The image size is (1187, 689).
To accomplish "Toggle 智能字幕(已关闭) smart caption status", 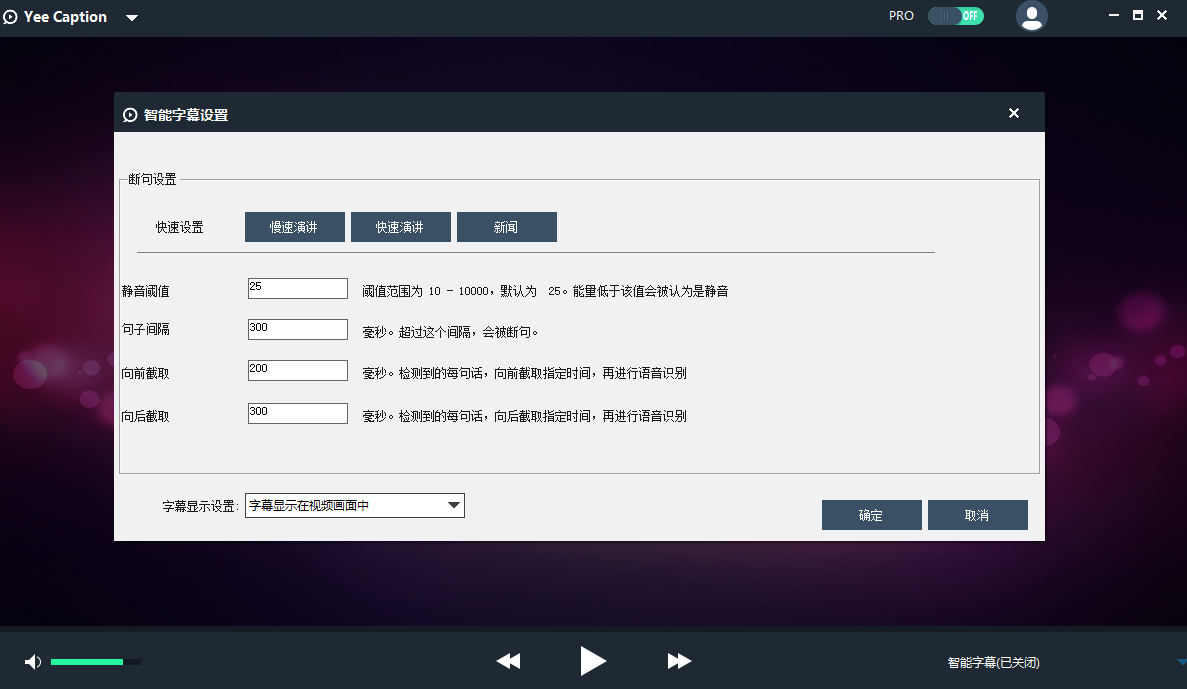I will click(x=993, y=662).
